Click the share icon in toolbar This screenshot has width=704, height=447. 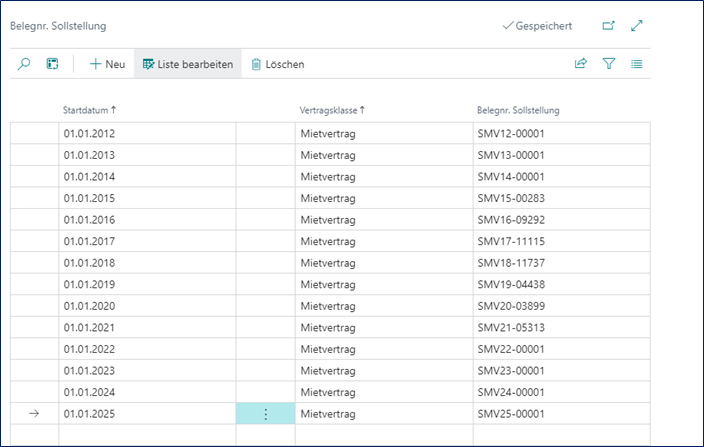(581, 64)
